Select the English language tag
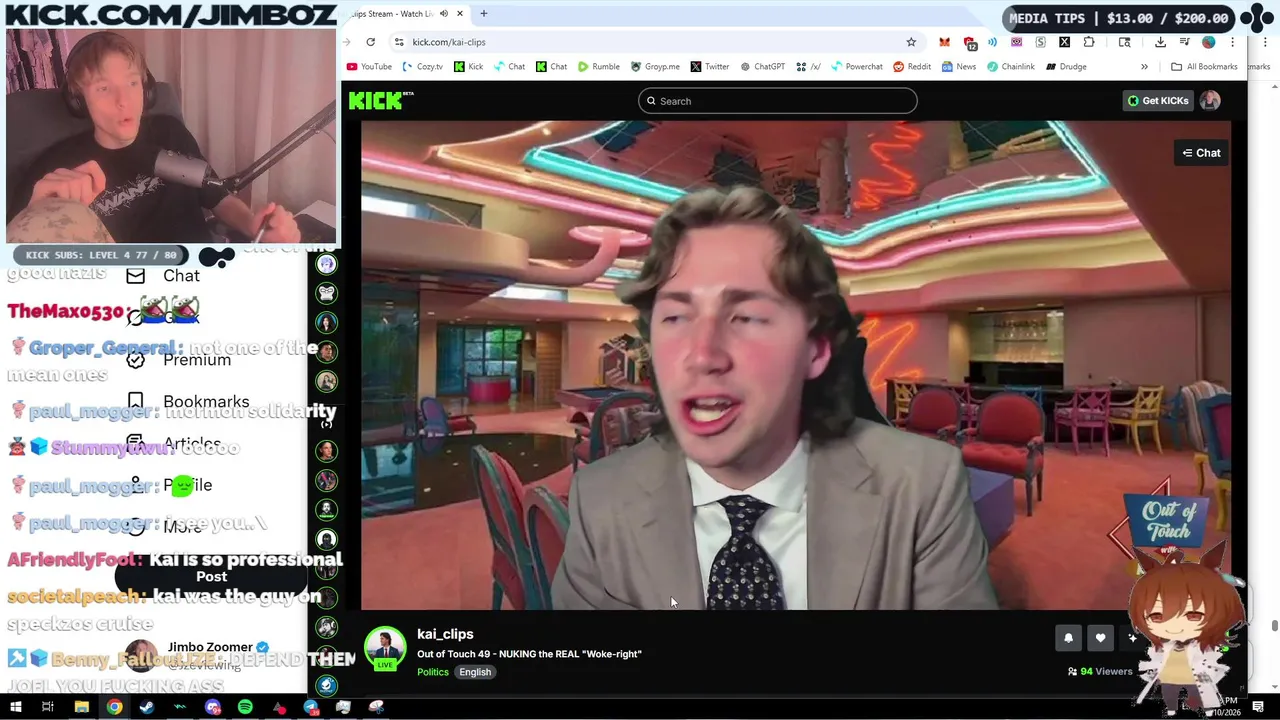 point(475,672)
